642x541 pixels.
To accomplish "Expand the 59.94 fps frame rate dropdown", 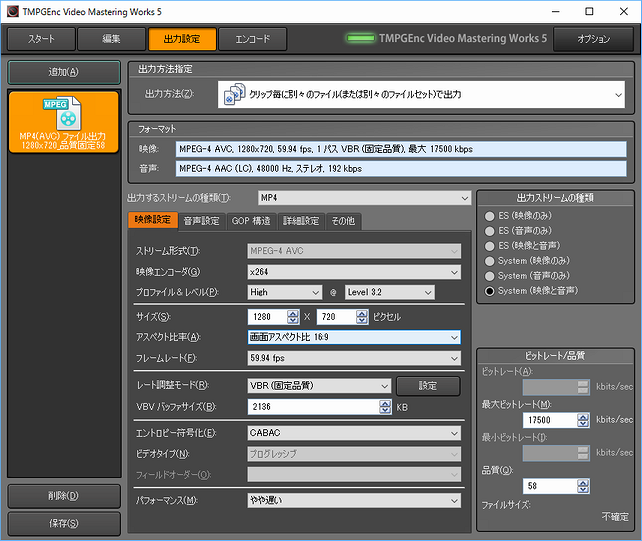I will (354, 358).
